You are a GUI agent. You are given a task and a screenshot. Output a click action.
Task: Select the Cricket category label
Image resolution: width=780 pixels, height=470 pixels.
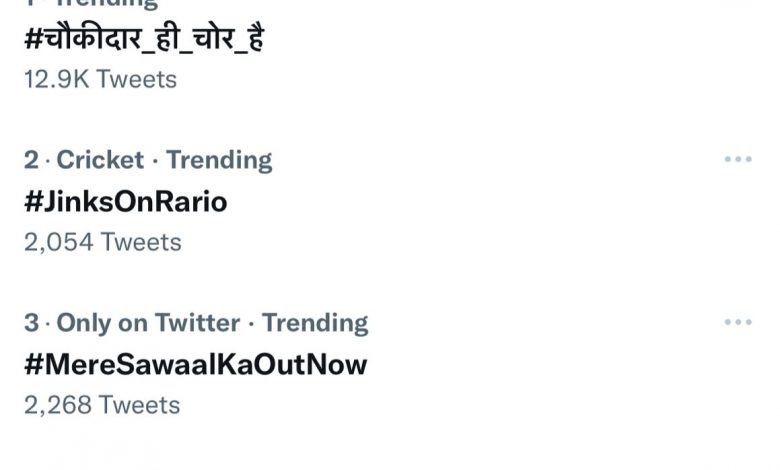click(100, 160)
